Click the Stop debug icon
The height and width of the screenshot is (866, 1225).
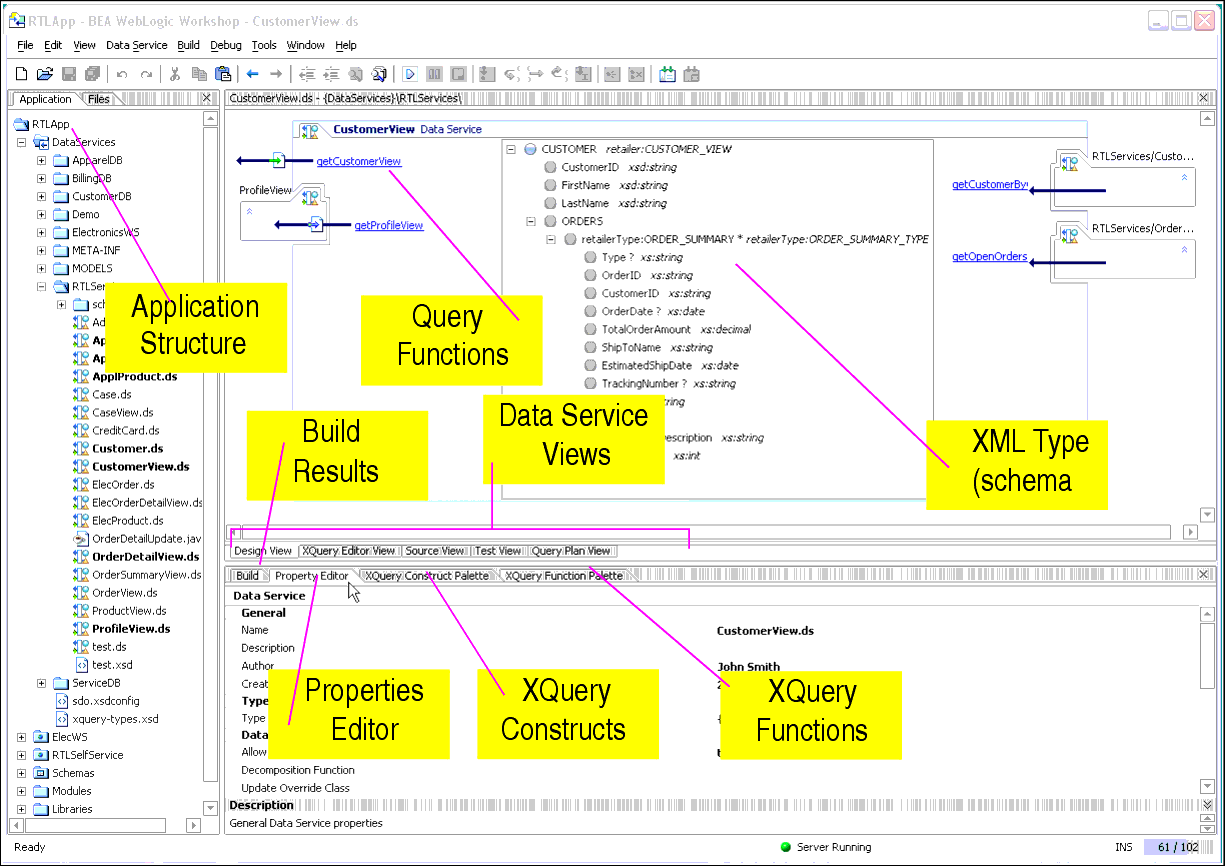pyautogui.click(x=458, y=74)
